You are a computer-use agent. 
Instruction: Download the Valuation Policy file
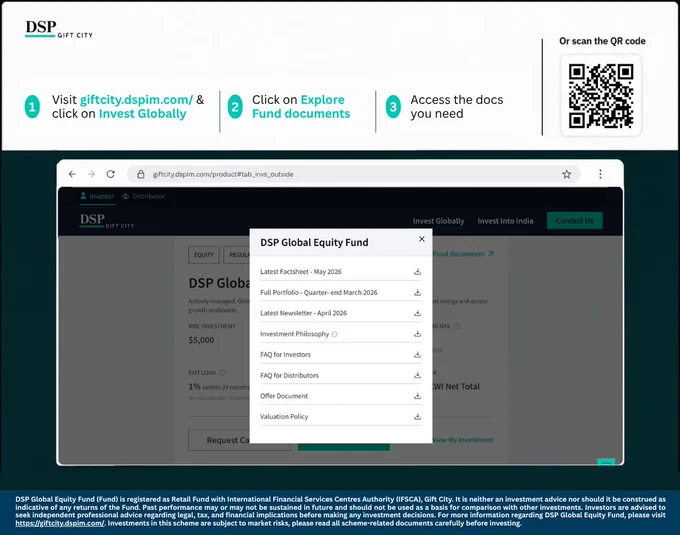pyautogui.click(x=417, y=417)
